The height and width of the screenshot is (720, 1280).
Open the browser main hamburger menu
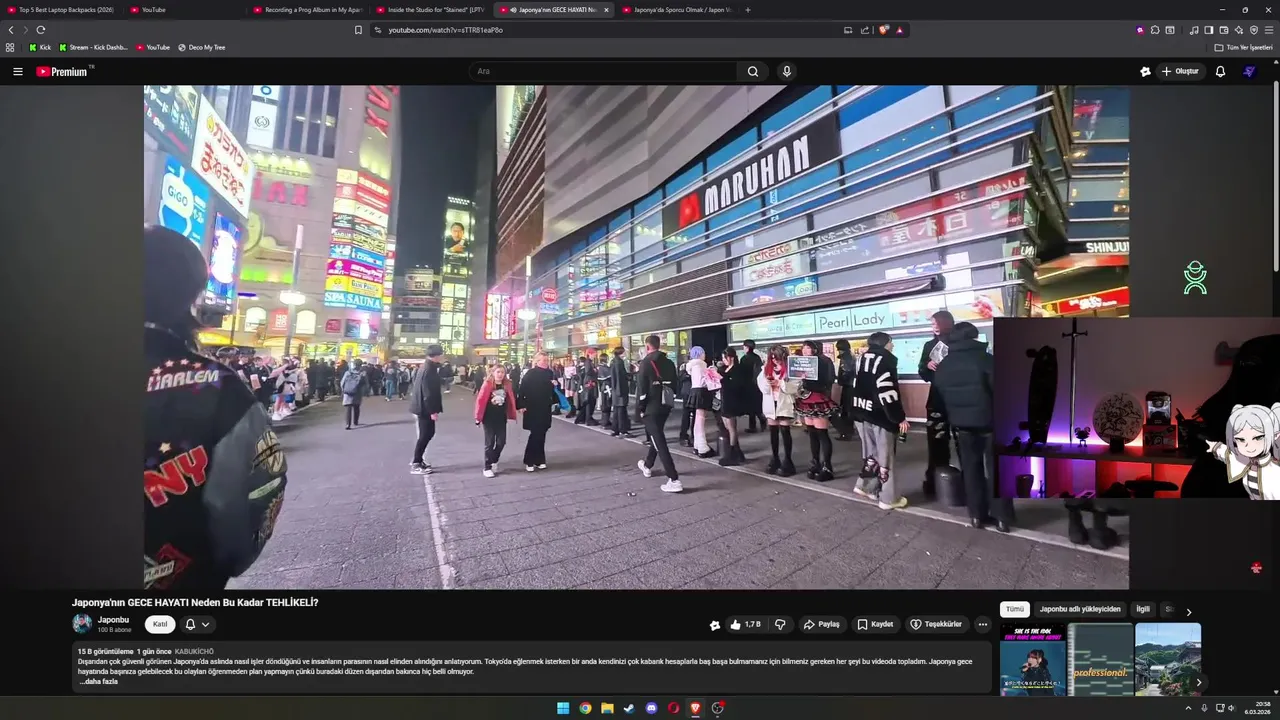(1269, 30)
